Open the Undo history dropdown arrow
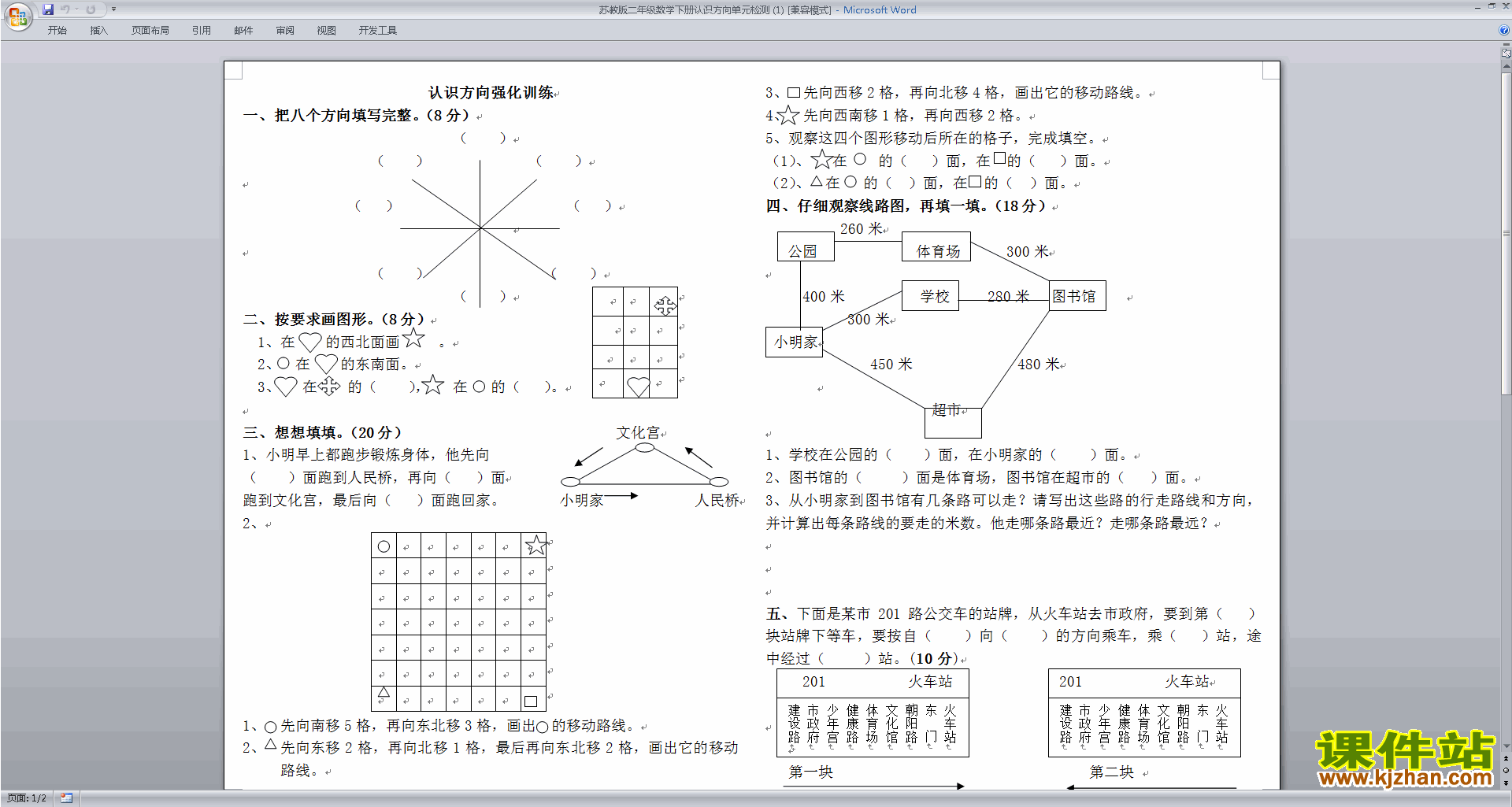 [x=76, y=9]
